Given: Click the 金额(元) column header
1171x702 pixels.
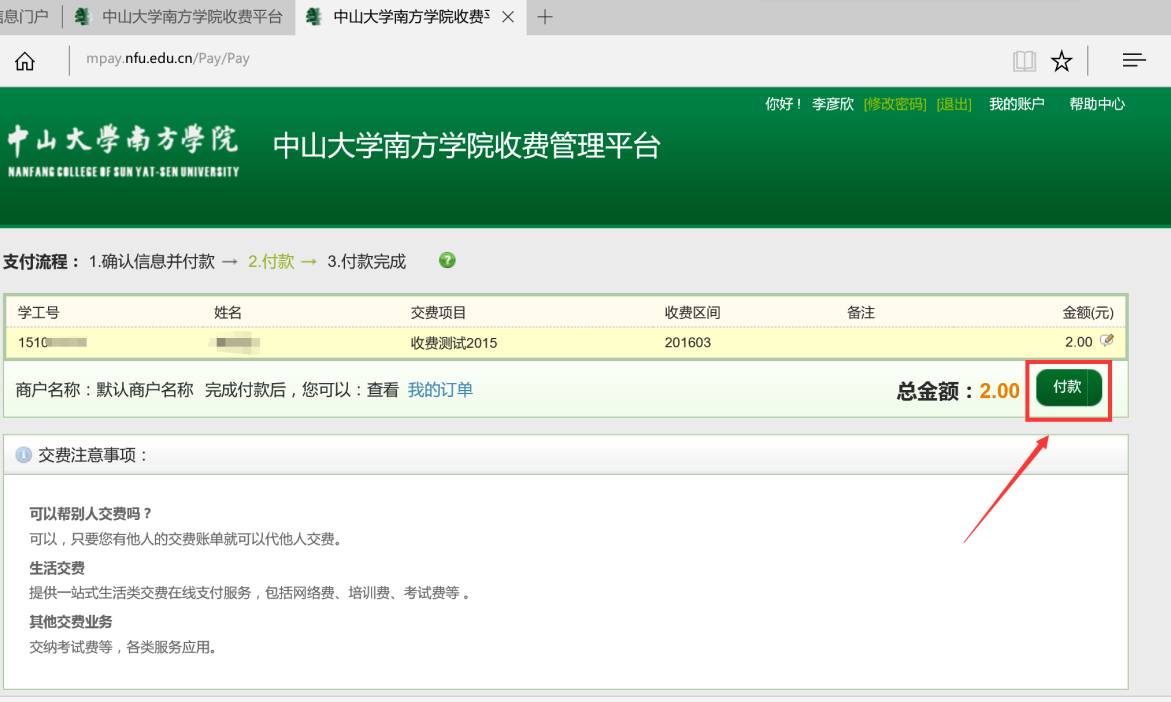Looking at the screenshot, I should (x=1087, y=312).
